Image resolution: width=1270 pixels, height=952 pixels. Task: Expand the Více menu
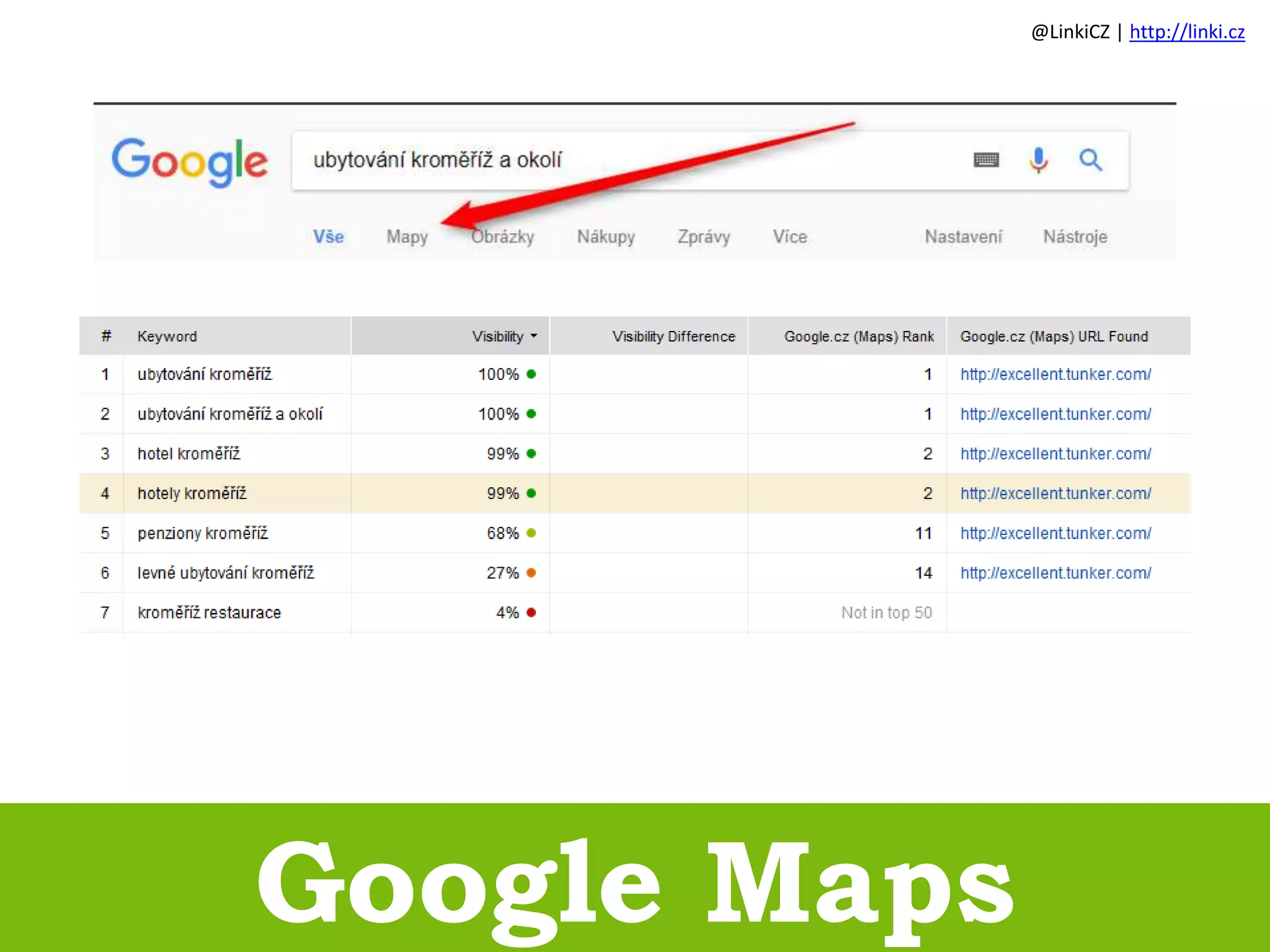coord(790,237)
